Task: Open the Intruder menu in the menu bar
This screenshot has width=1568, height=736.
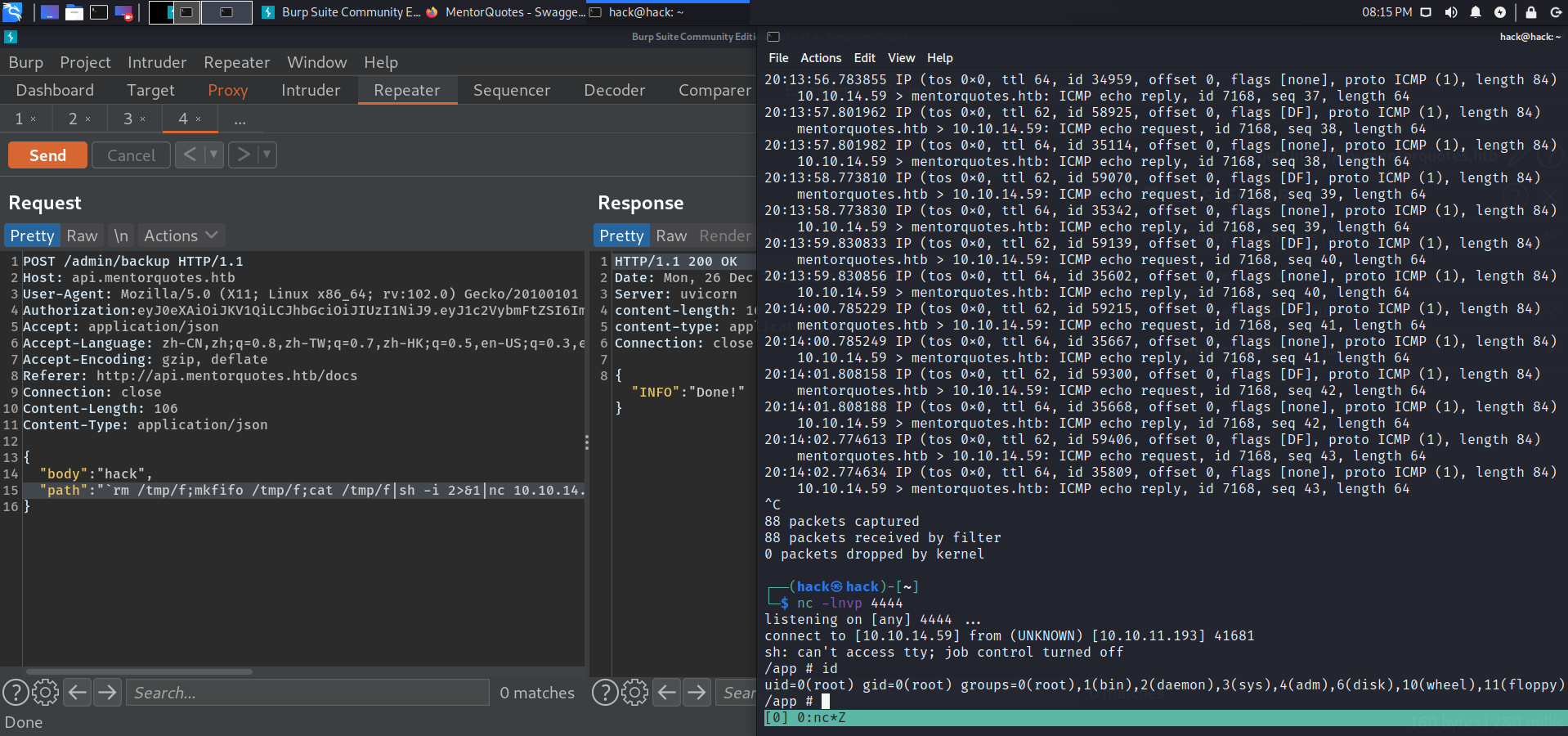Action: pos(157,62)
